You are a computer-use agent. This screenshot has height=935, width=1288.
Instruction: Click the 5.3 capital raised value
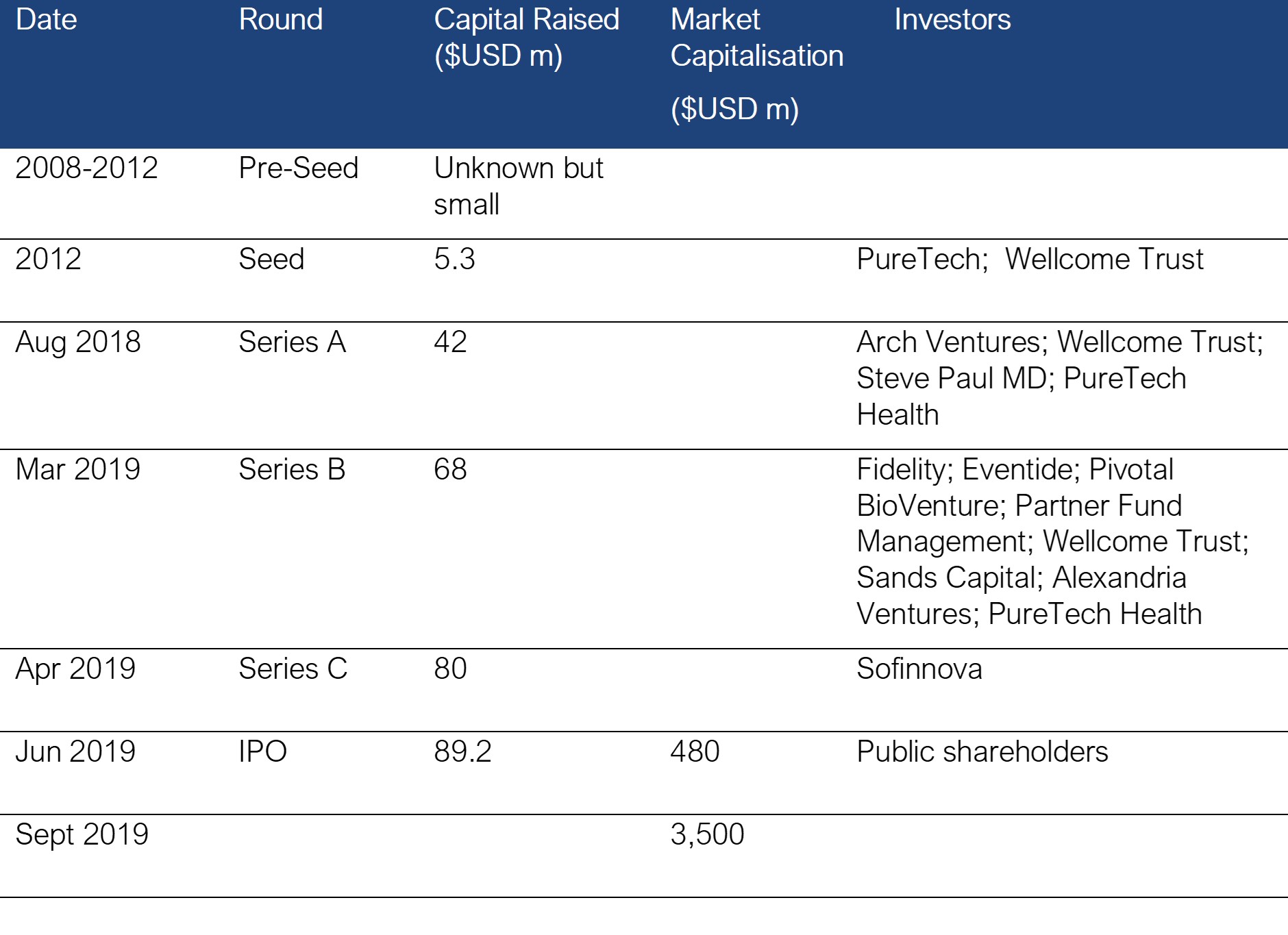pyautogui.click(x=454, y=260)
